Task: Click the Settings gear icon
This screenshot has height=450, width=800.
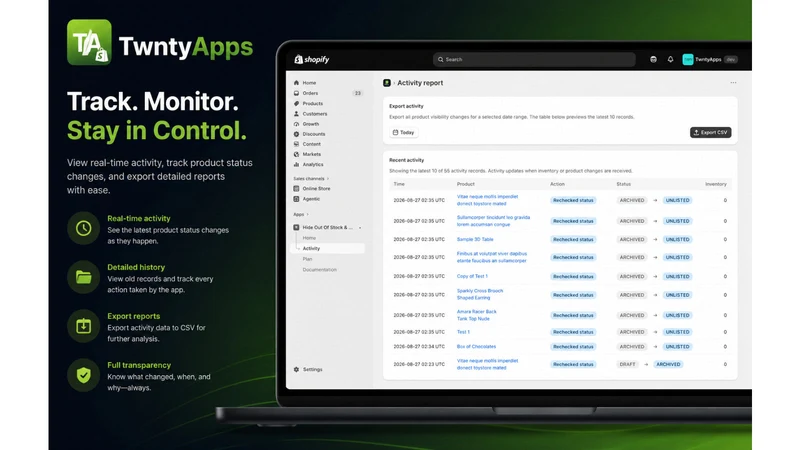Action: click(296, 369)
